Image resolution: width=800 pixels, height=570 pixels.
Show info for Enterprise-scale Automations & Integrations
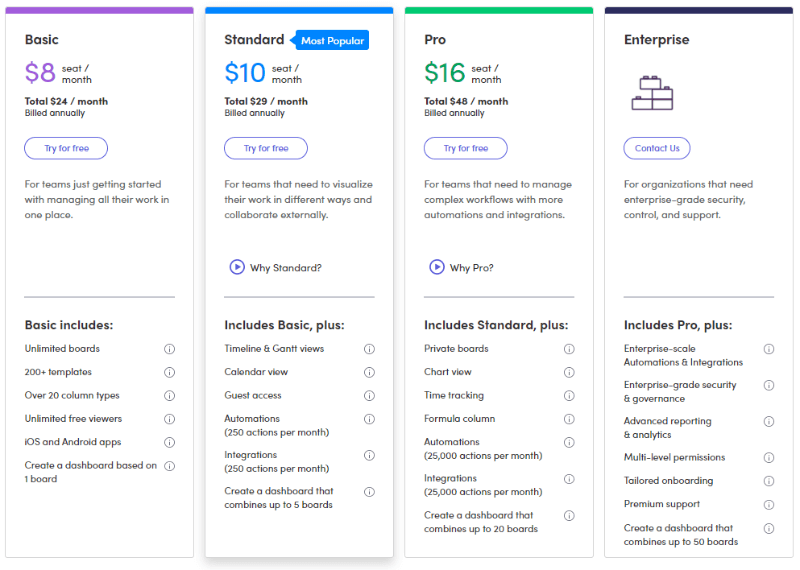tap(769, 349)
